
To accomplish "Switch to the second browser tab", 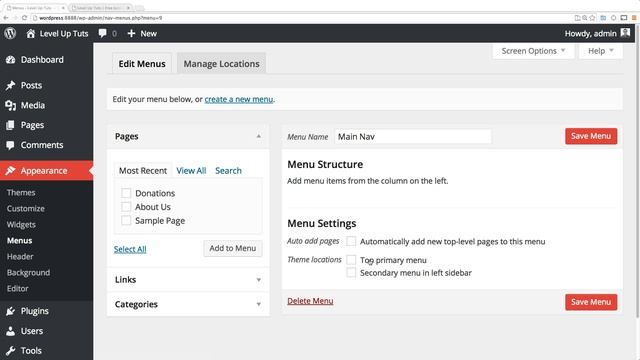I will [101, 8].
